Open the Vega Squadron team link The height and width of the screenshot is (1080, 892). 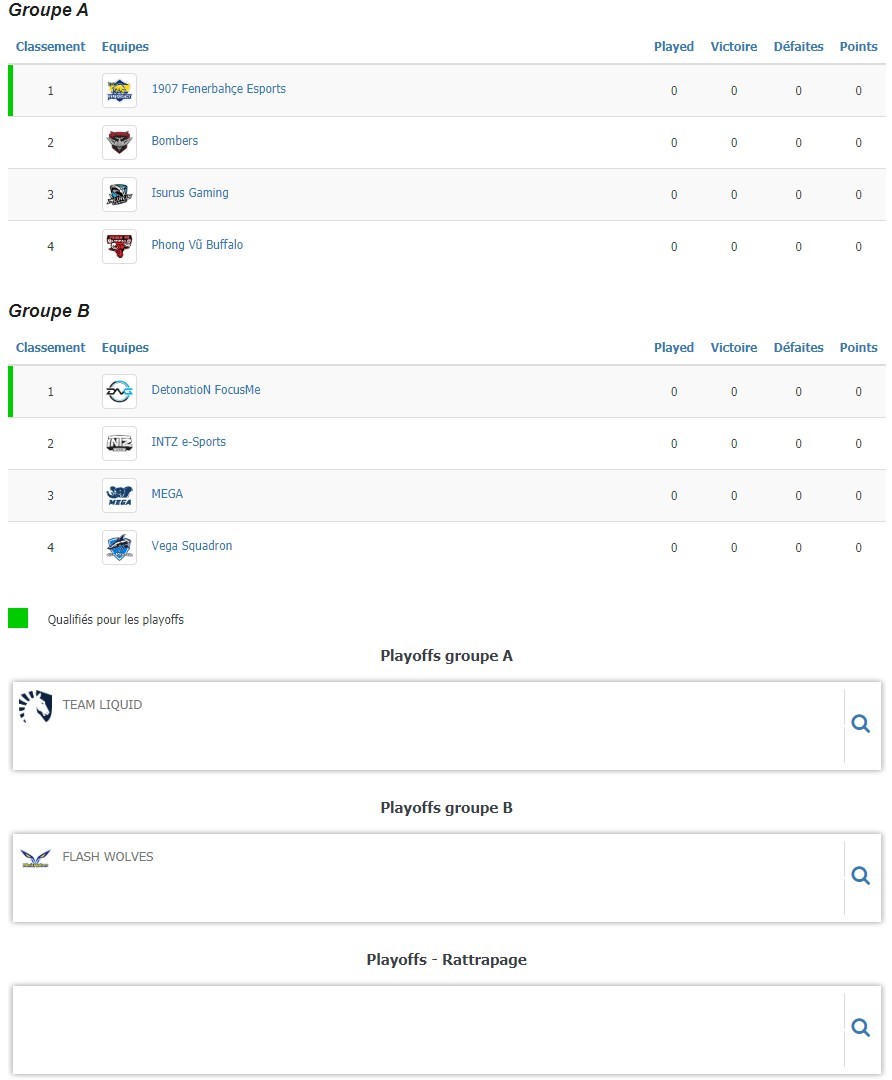[191, 546]
